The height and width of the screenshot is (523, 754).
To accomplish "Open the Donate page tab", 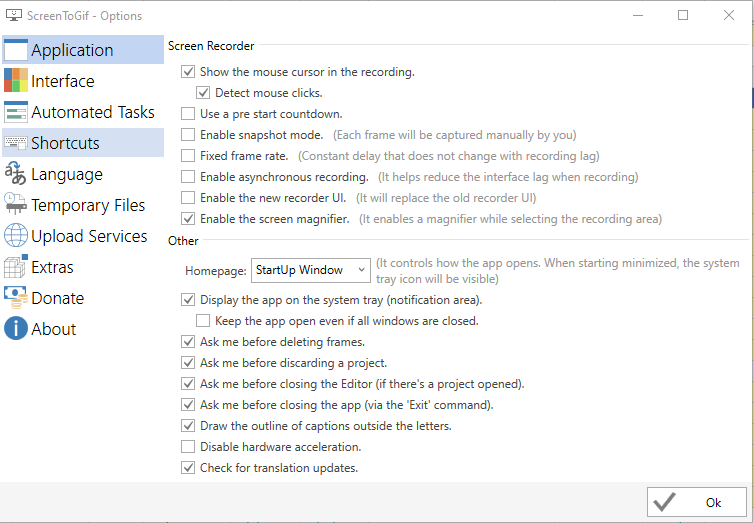I will pyautogui.click(x=83, y=298).
